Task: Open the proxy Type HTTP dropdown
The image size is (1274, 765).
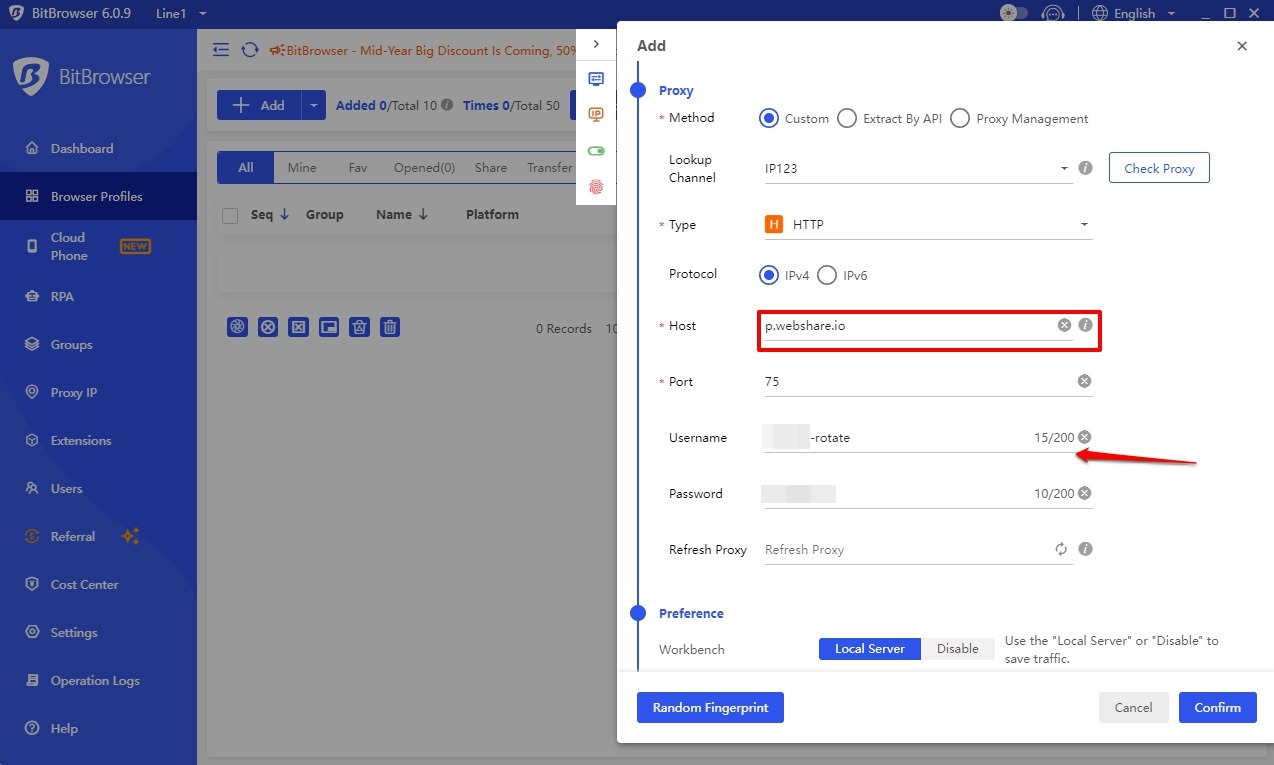Action: click(928, 225)
